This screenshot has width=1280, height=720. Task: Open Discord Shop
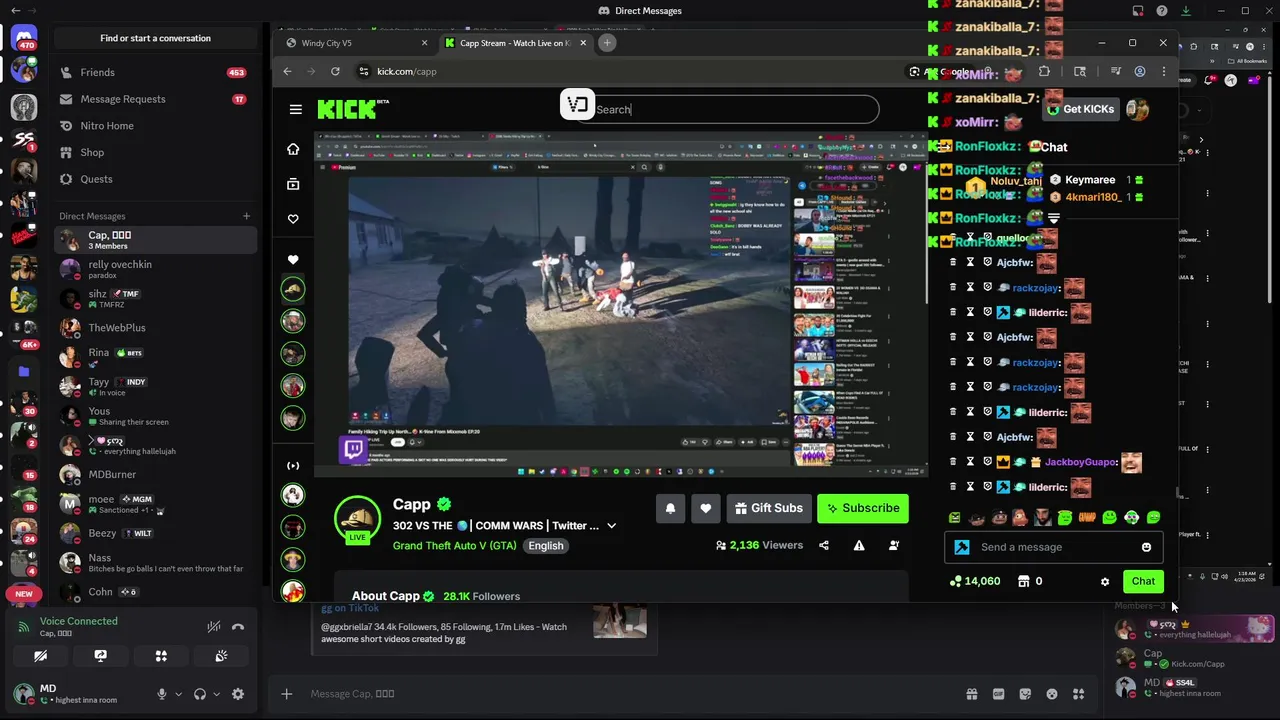pos(155,152)
